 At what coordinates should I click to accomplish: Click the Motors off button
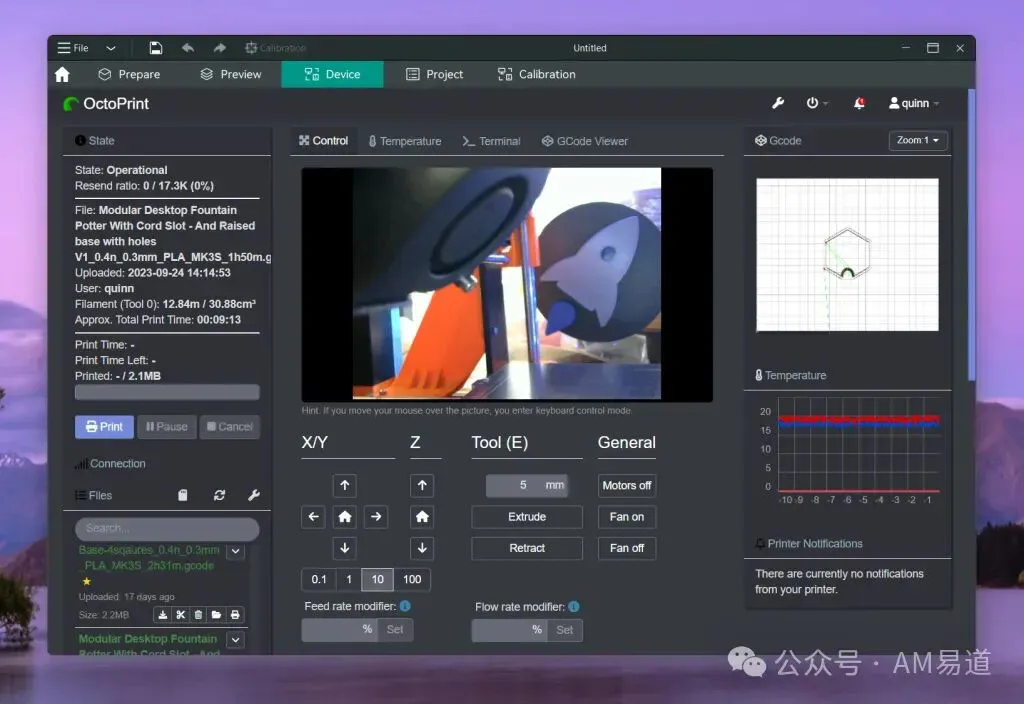(627, 485)
